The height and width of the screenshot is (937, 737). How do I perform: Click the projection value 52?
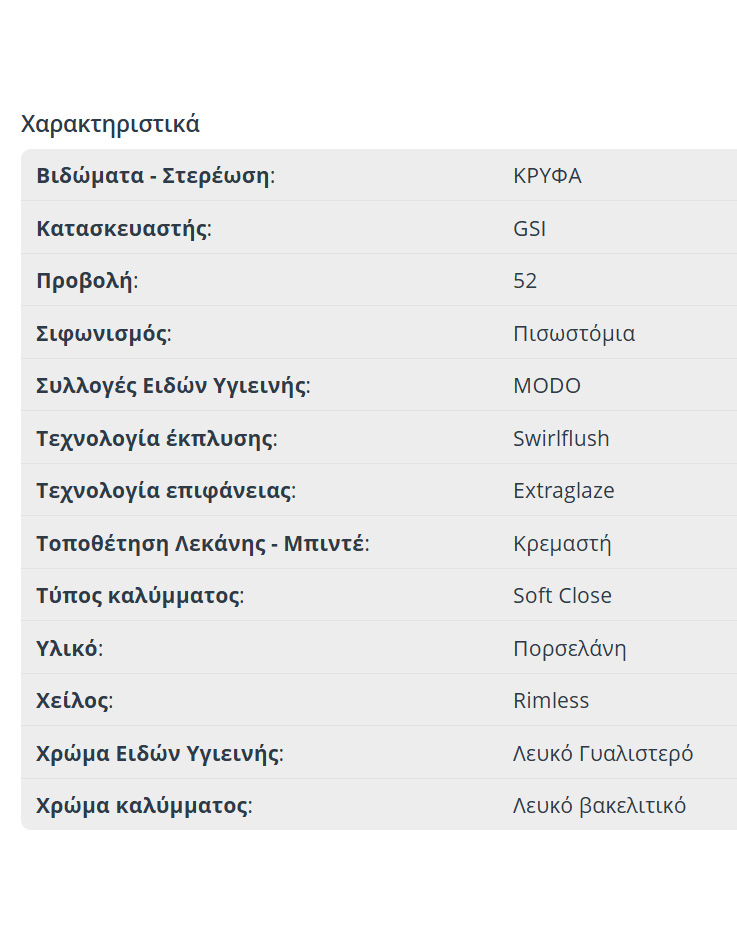525,281
